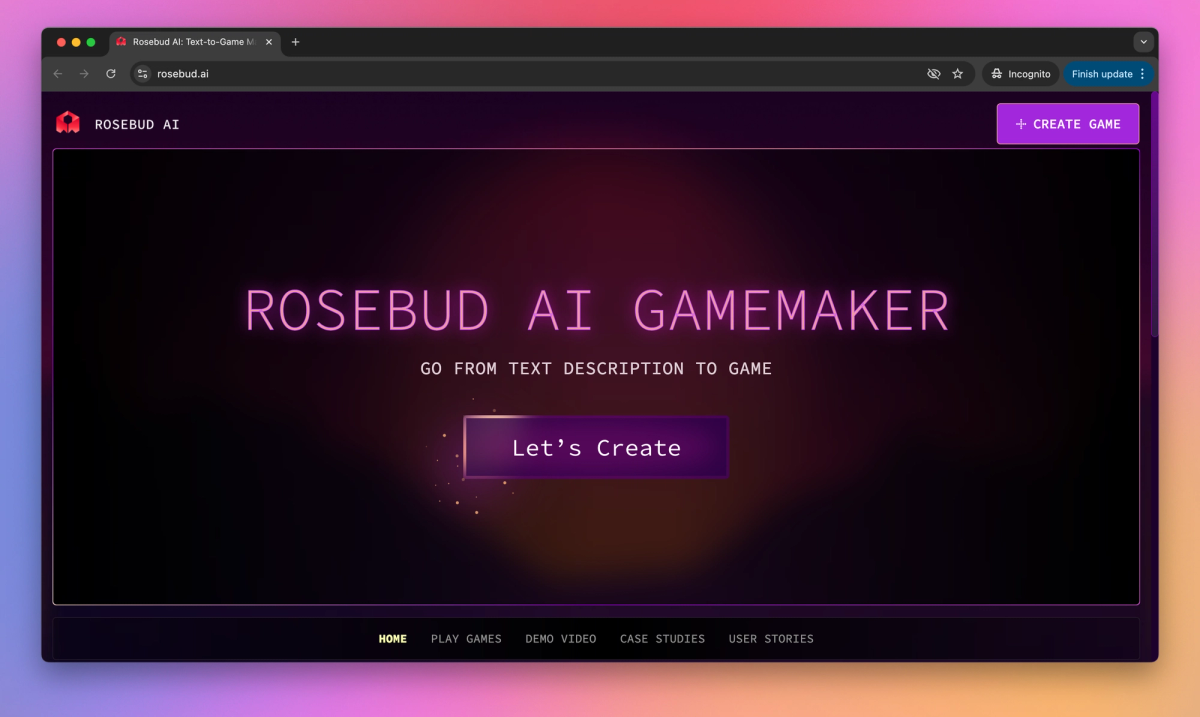The height and width of the screenshot is (717, 1200).
Task: Click the Let's Create button
Action: [596, 447]
